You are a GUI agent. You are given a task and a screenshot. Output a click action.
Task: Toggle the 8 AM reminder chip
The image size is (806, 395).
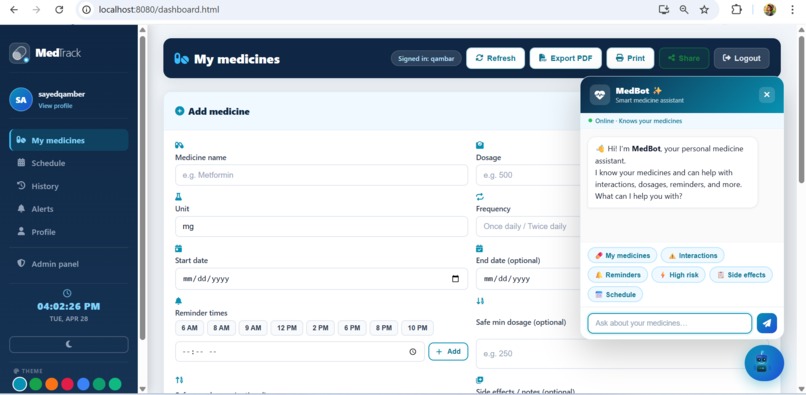coord(221,328)
